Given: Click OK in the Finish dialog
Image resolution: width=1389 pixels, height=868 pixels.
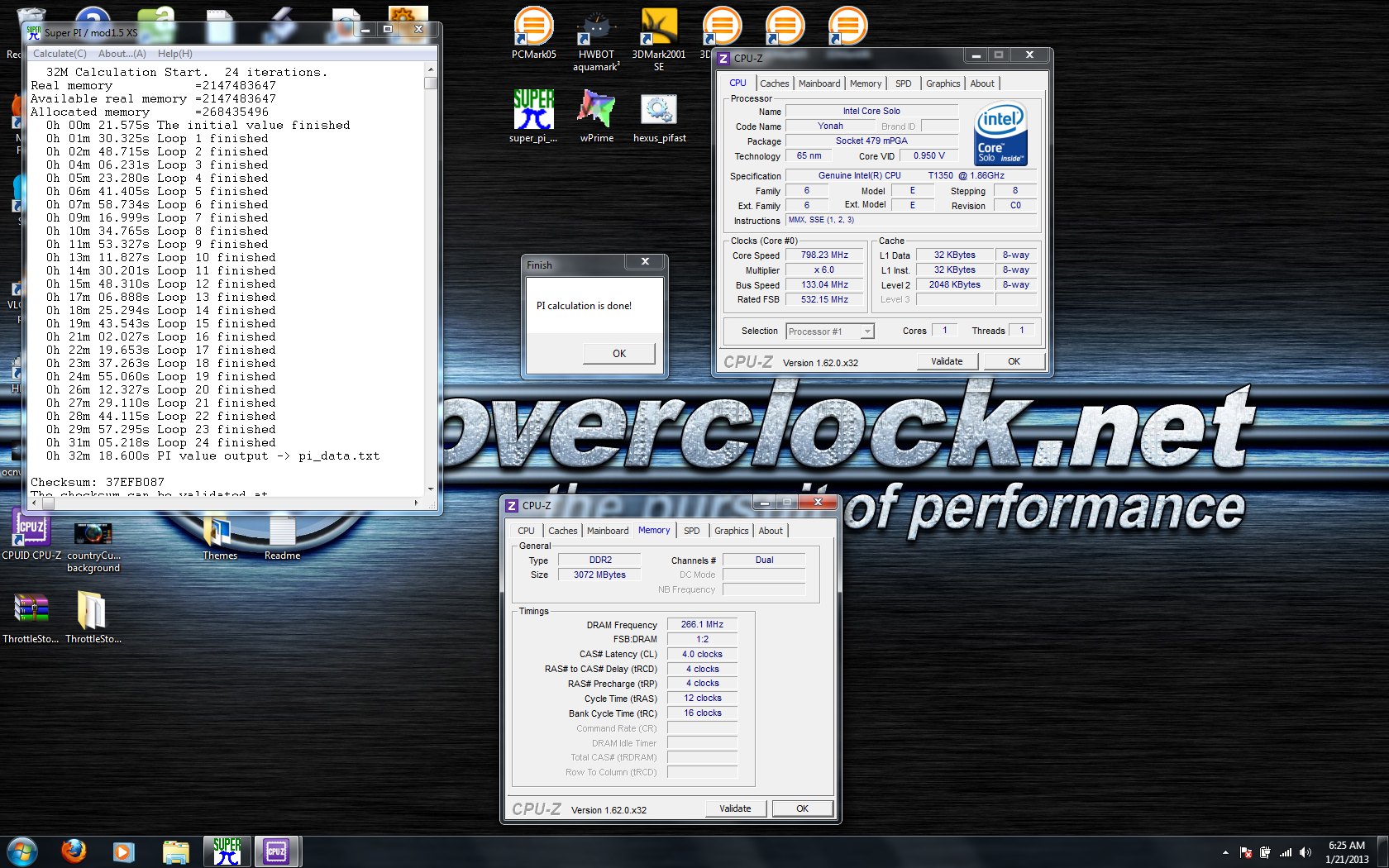Looking at the screenshot, I should (619, 354).
